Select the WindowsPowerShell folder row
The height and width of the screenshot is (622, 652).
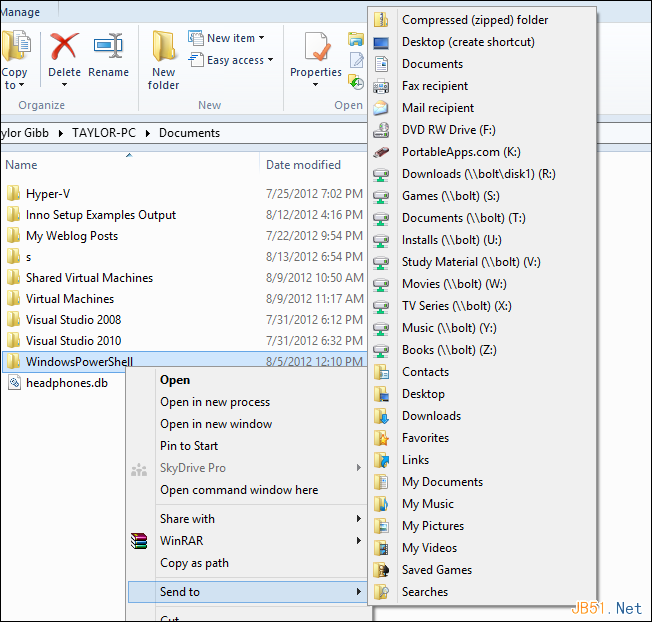185,361
